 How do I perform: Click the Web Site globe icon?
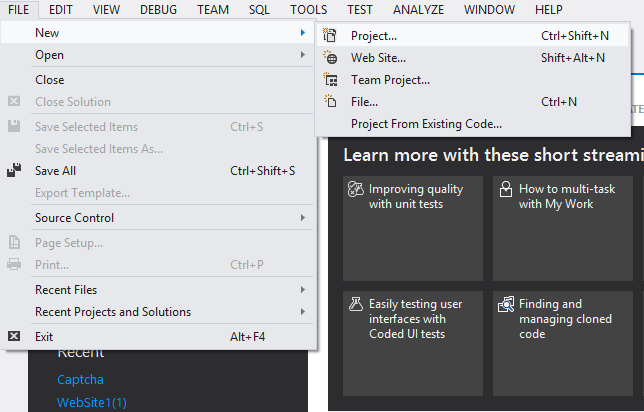point(330,58)
